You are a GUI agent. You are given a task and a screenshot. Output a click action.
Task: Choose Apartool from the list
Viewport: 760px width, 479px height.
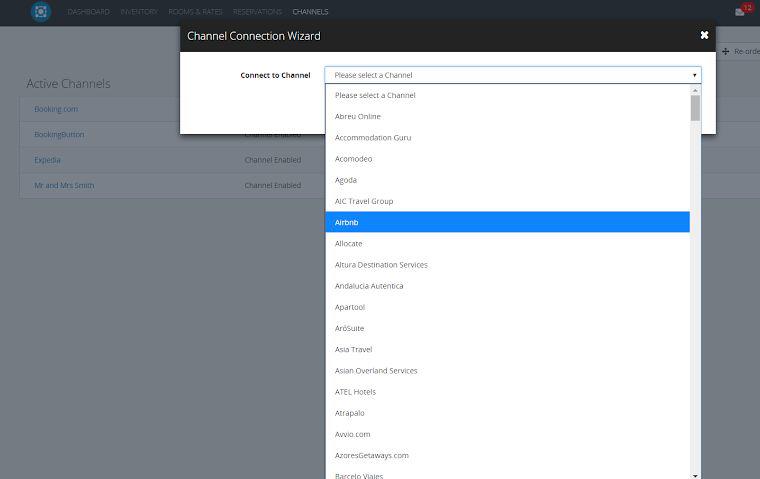(x=507, y=307)
